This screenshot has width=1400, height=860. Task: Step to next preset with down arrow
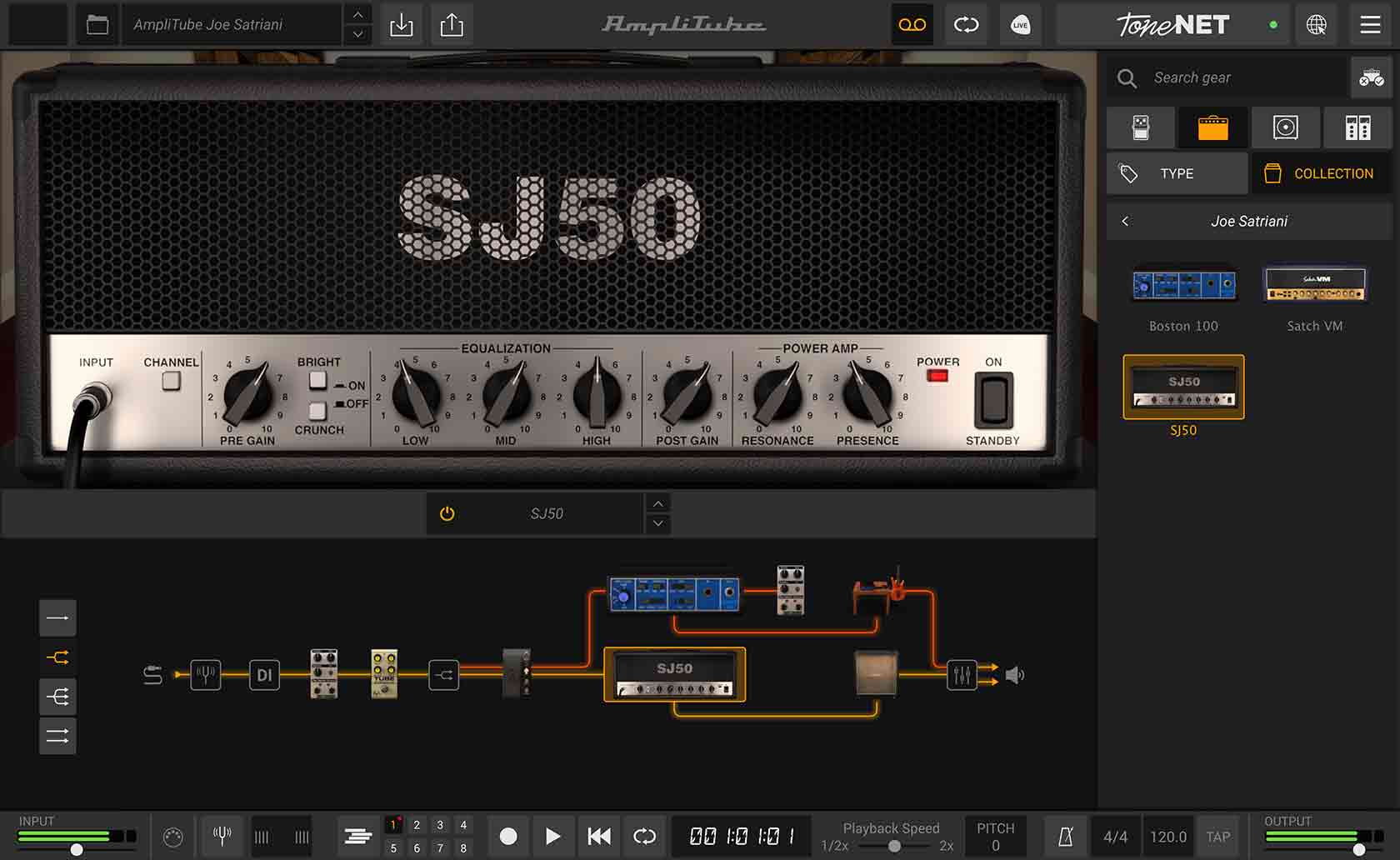click(x=358, y=35)
